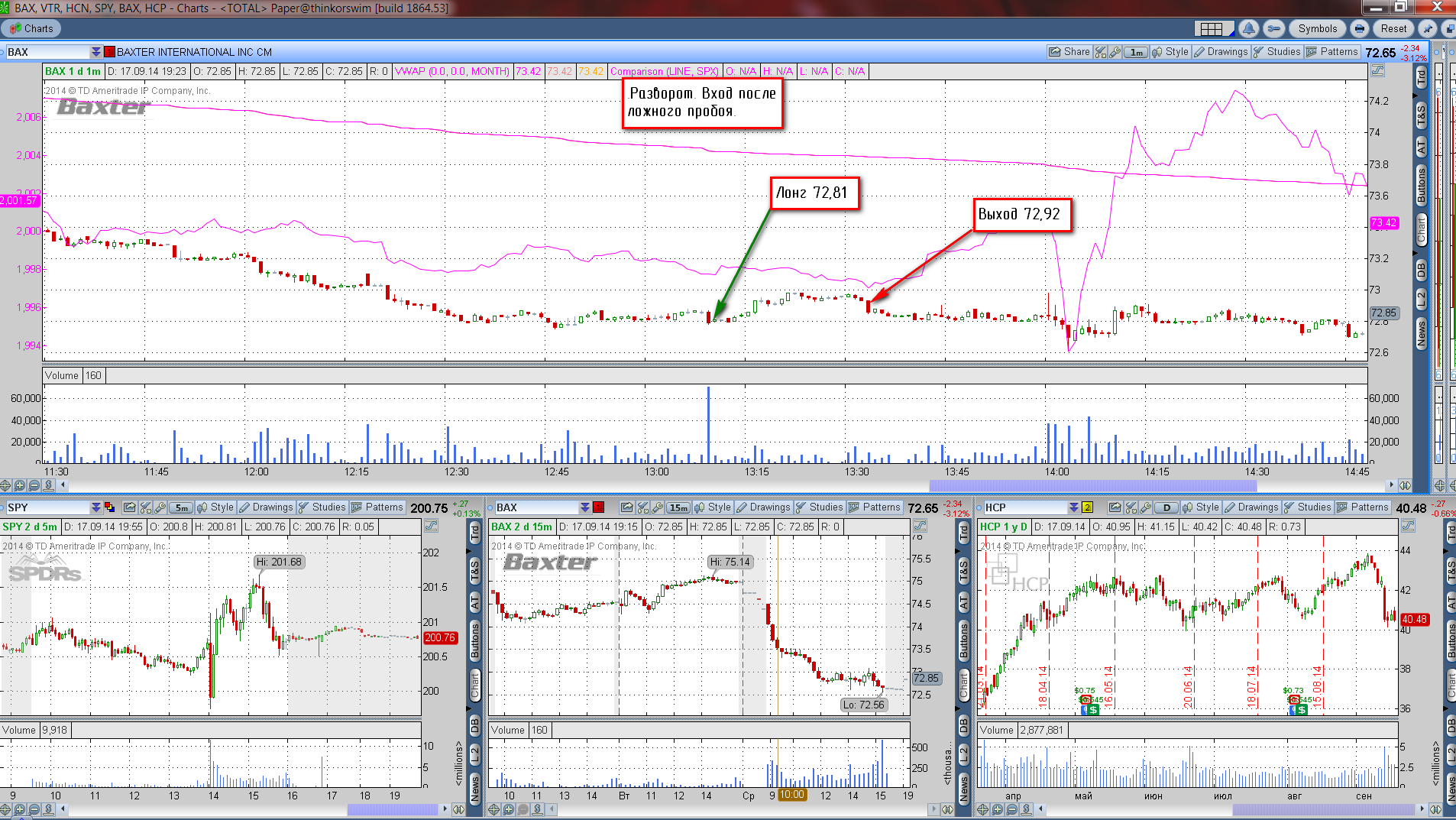Open Drawings on BAX 15m chart
The image size is (1456, 820).
point(763,507)
